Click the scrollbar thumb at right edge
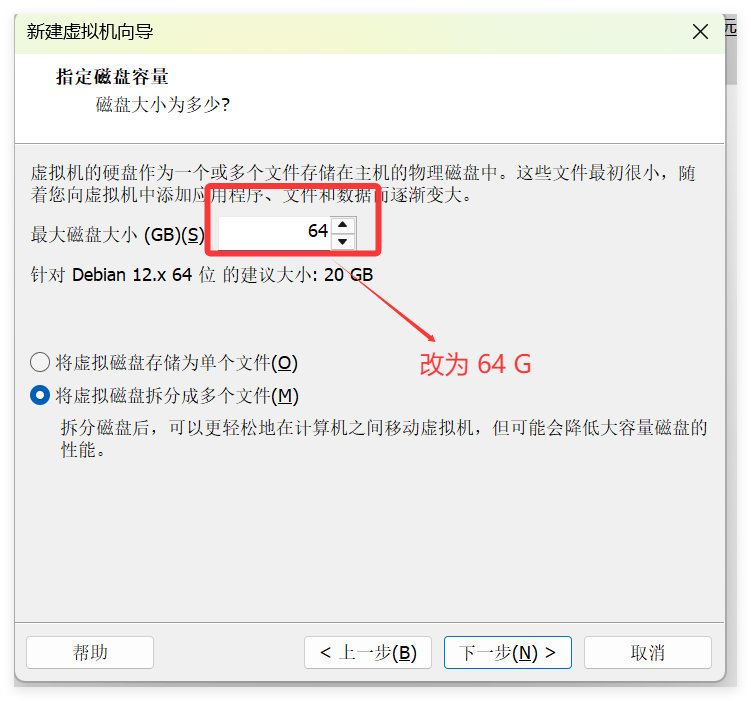Viewport: 751px width, 701px height. click(731, 53)
